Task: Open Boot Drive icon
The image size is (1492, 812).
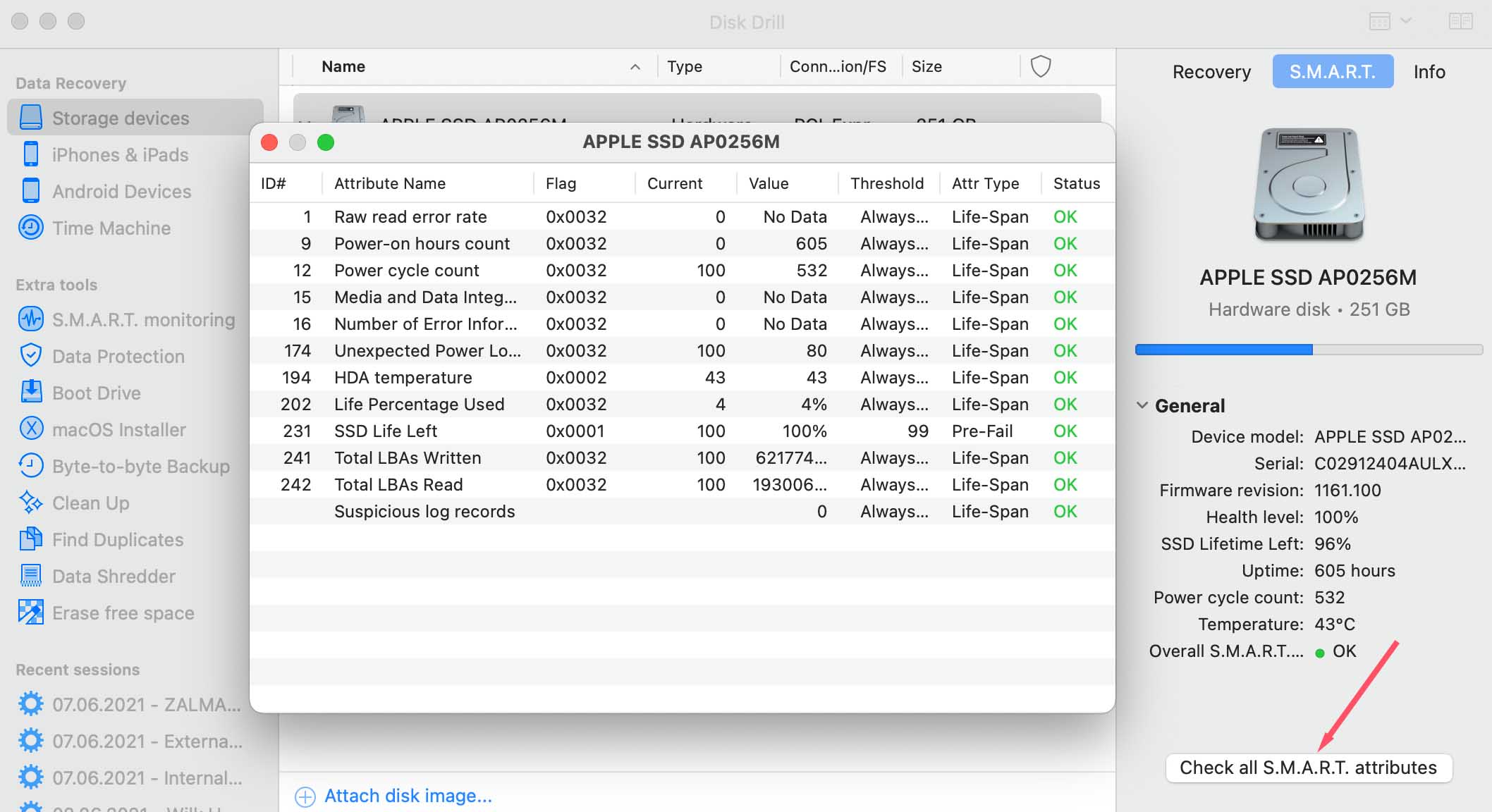Action: pyautogui.click(x=30, y=393)
